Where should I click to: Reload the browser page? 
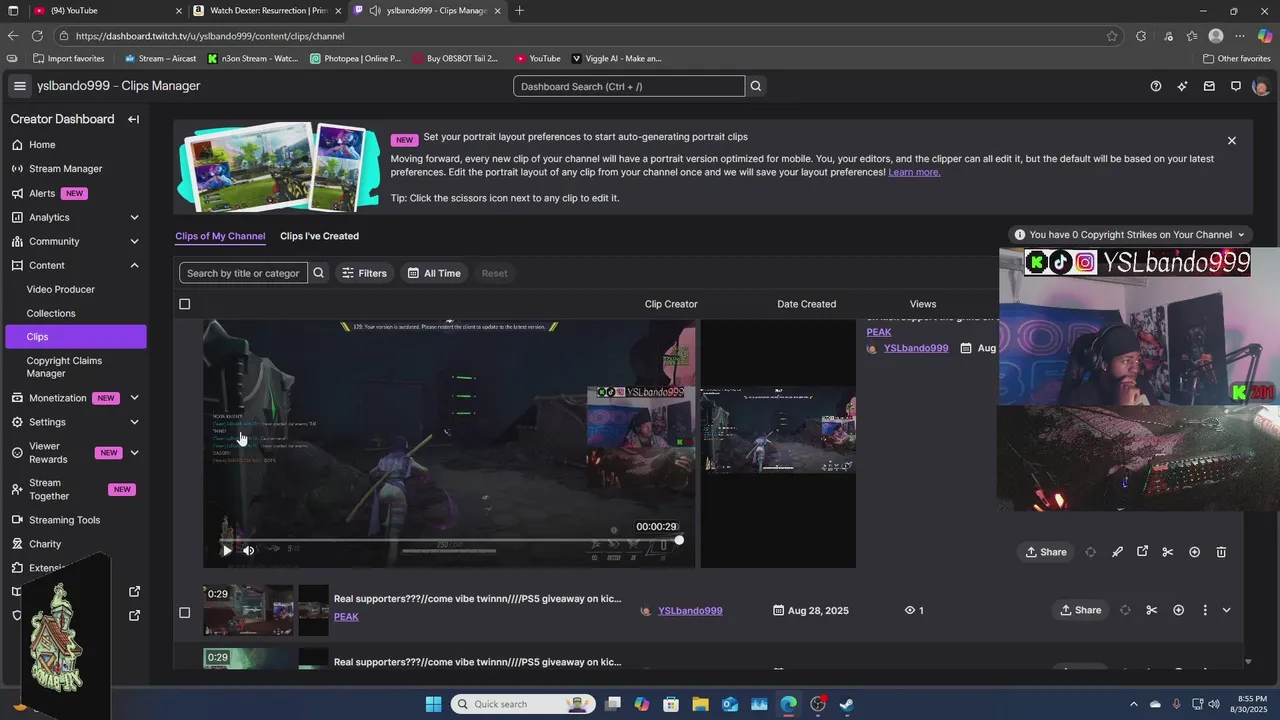tap(37, 36)
